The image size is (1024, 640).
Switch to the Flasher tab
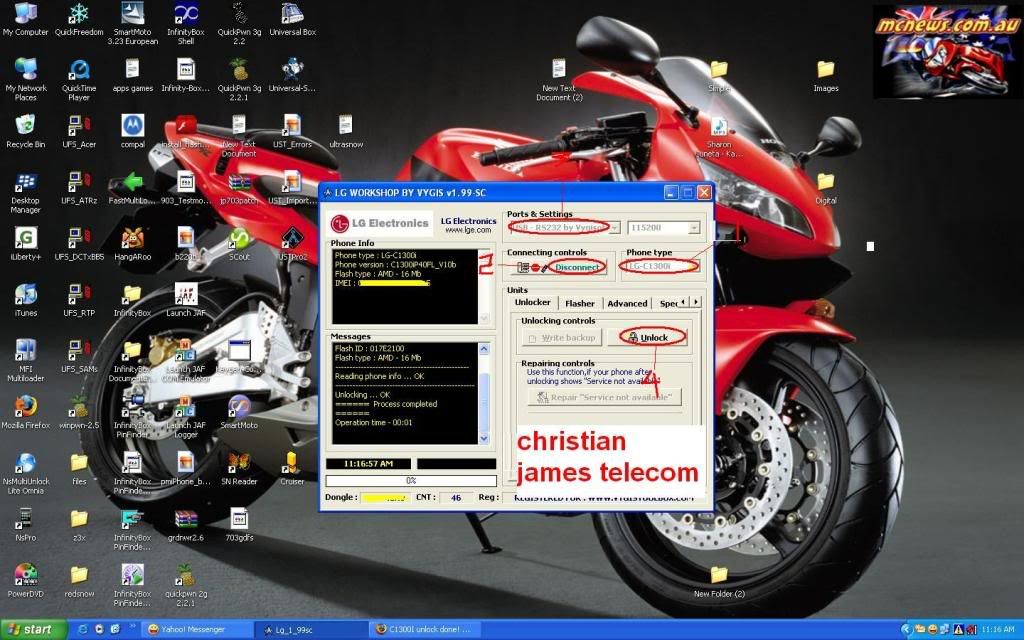coord(580,303)
